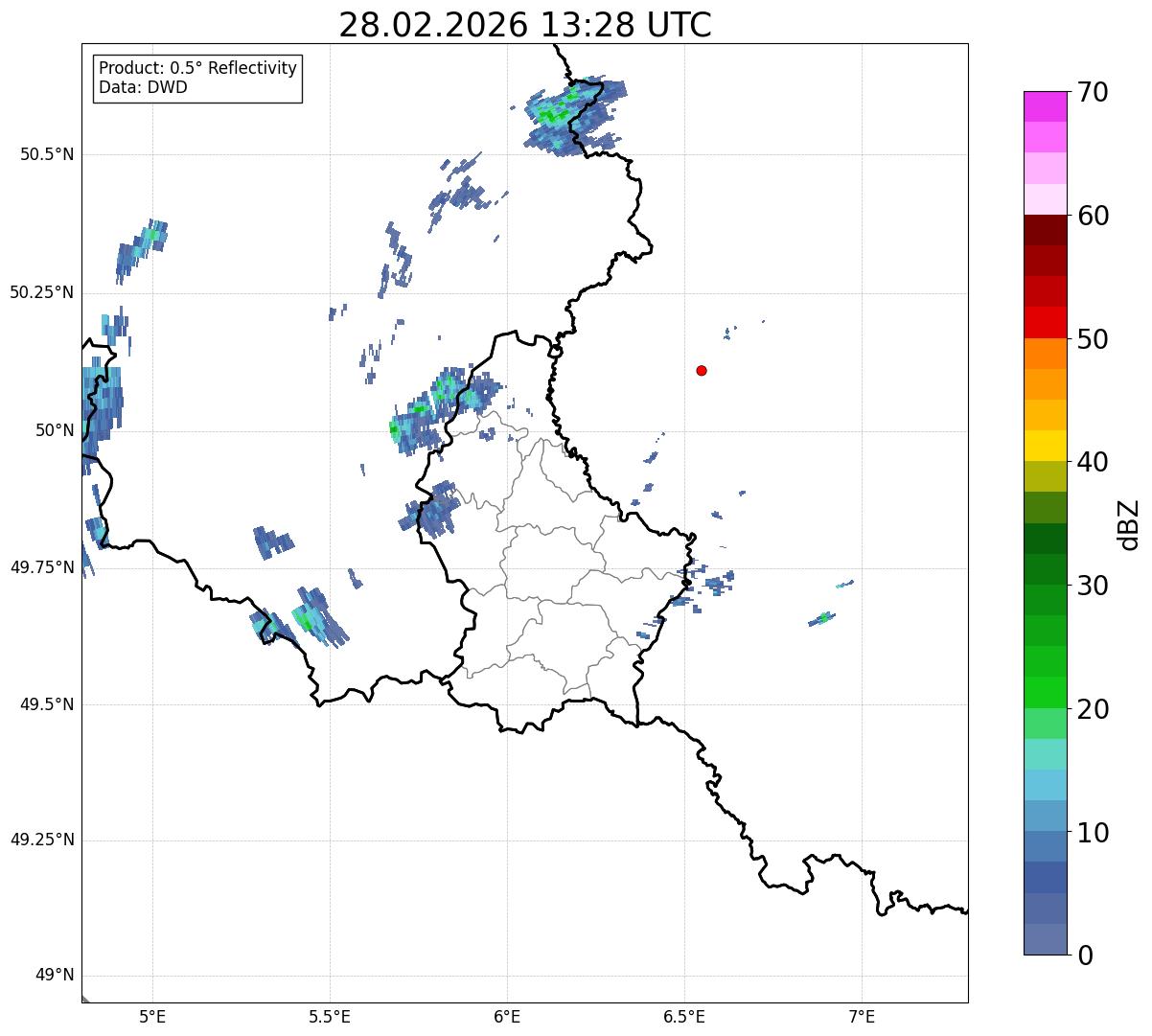Click the 50 tick label on colorbar
The height and width of the screenshot is (1036, 1152).
pyautogui.click(x=1093, y=339)
